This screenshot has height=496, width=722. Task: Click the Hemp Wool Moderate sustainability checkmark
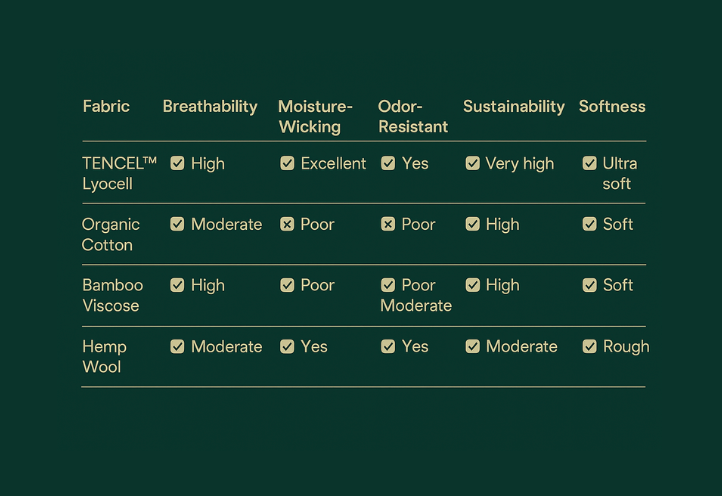(473, 346)
